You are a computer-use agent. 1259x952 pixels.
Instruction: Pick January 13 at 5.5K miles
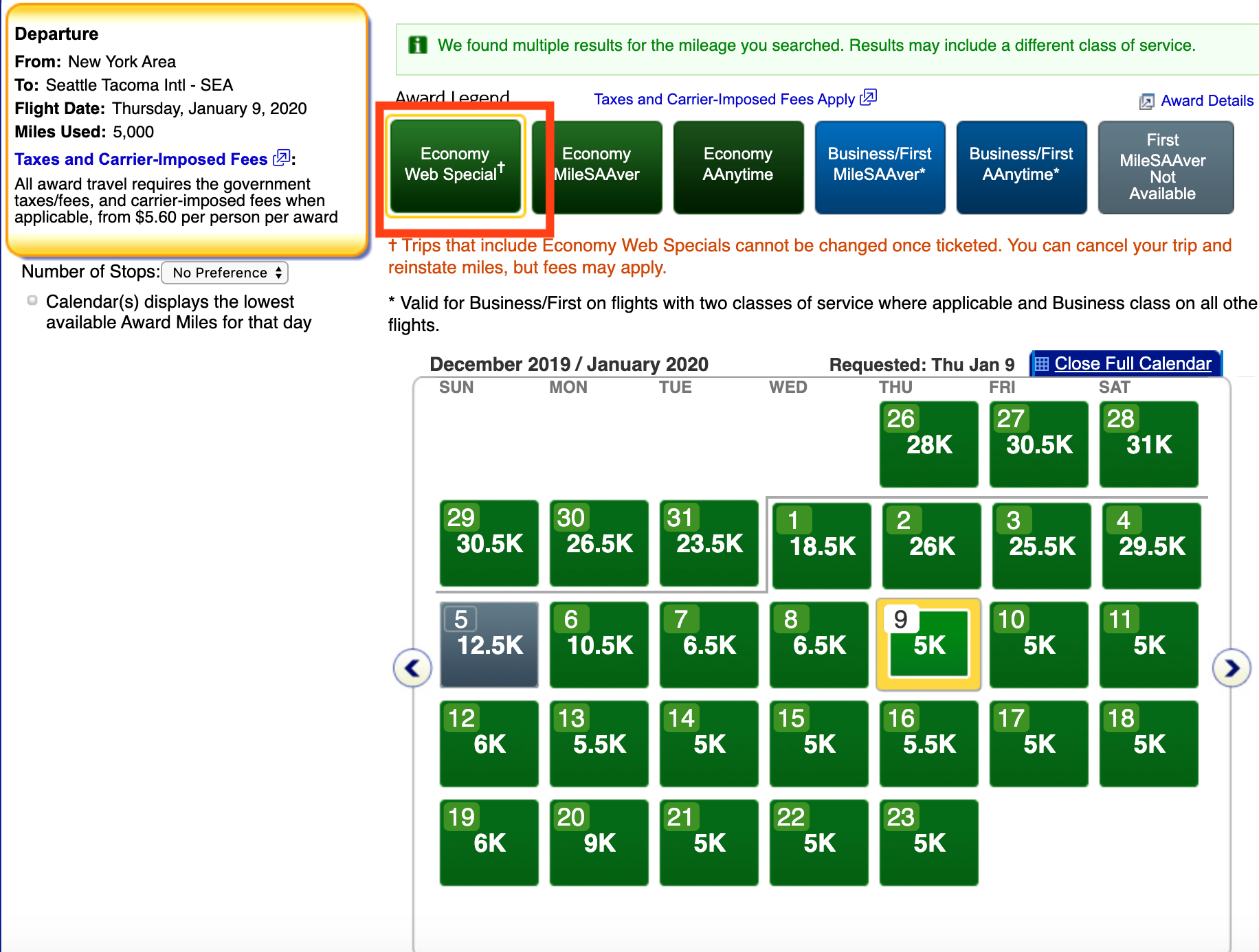click(x=599, y=744)
